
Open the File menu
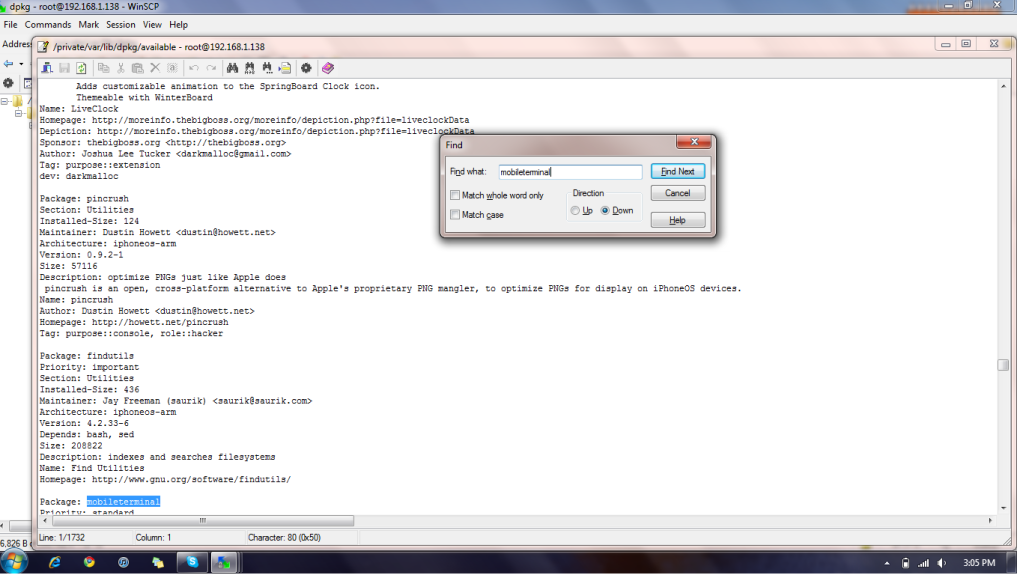tap(10, 25)
